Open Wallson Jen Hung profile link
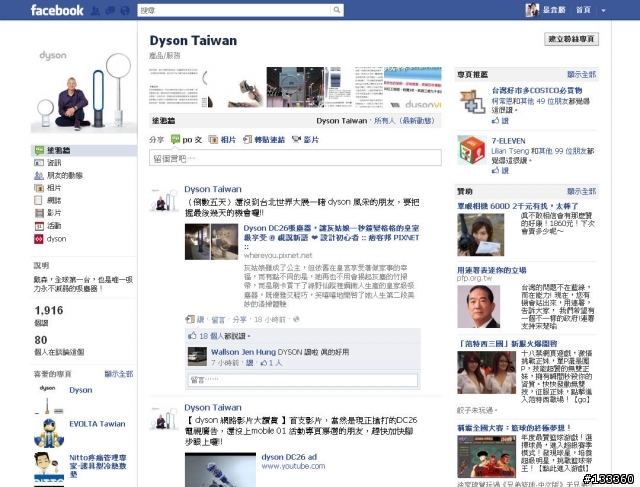This screenshot has height=487, width=640. [x=243, y=352]
